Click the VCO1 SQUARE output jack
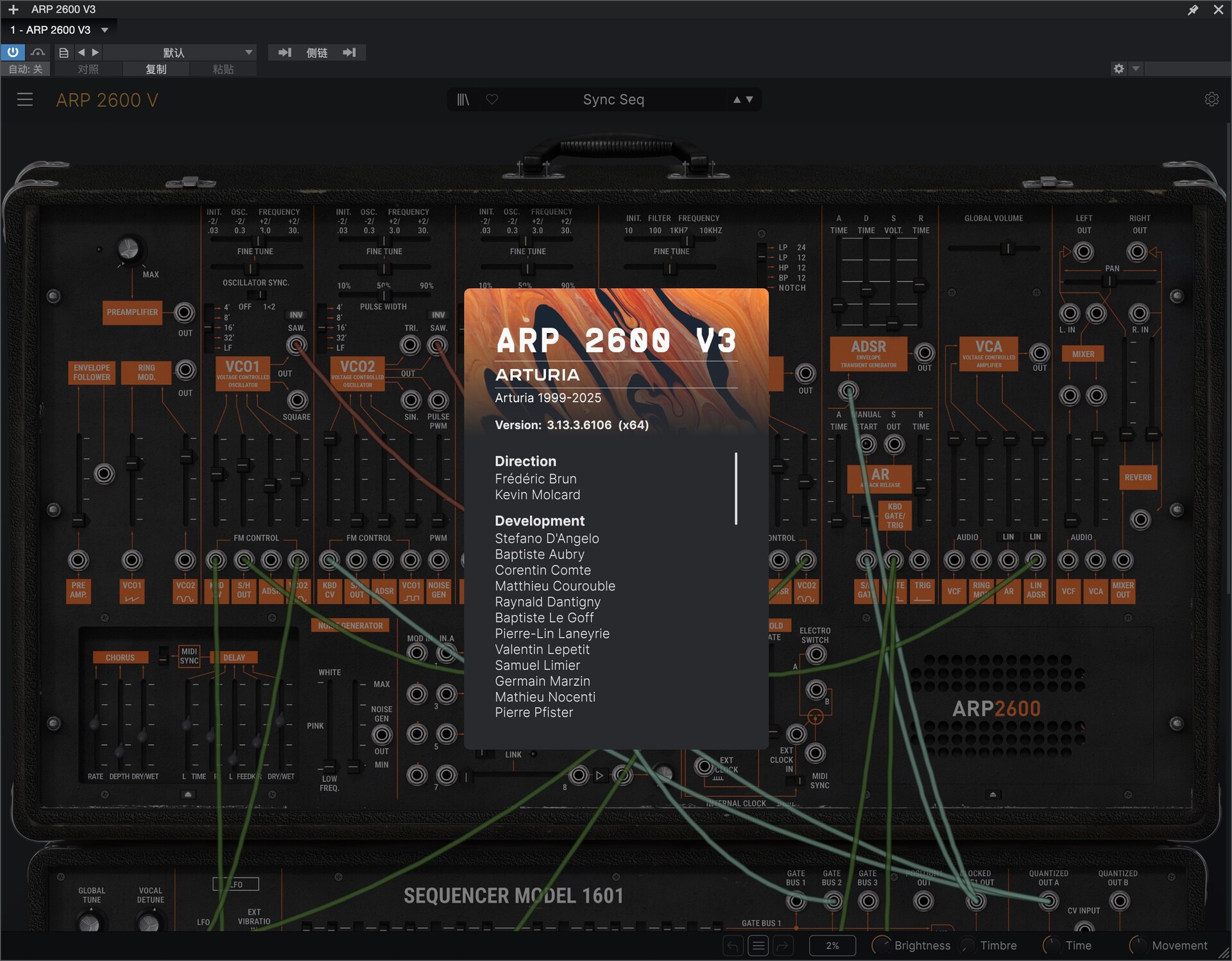This screenshot has height=961, width=1232. (297, 400)
